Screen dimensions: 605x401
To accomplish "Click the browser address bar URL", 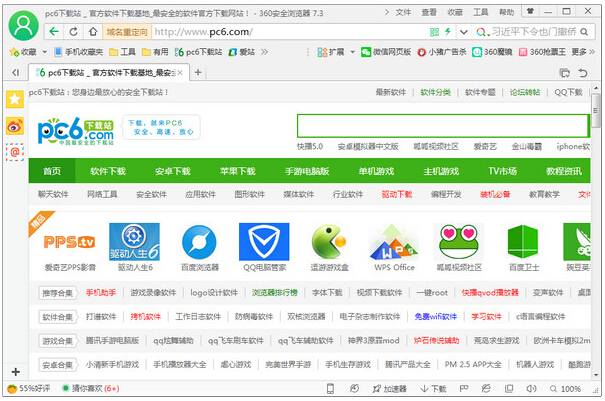I will coord(203,32).
